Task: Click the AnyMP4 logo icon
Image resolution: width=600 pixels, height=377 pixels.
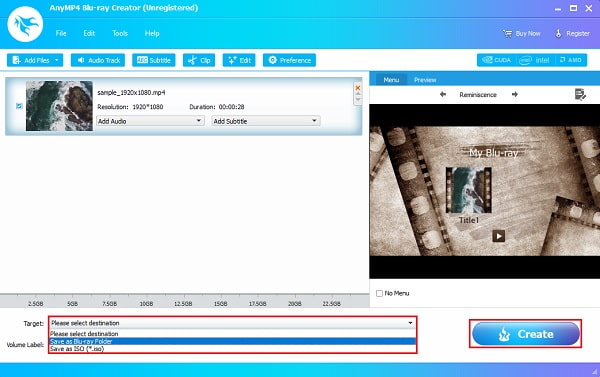Action: (x=25, y=24)
